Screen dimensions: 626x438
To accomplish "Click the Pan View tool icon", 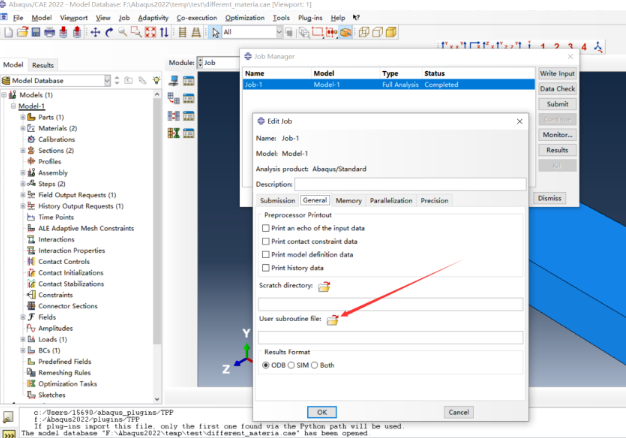I will coord(96,32).
